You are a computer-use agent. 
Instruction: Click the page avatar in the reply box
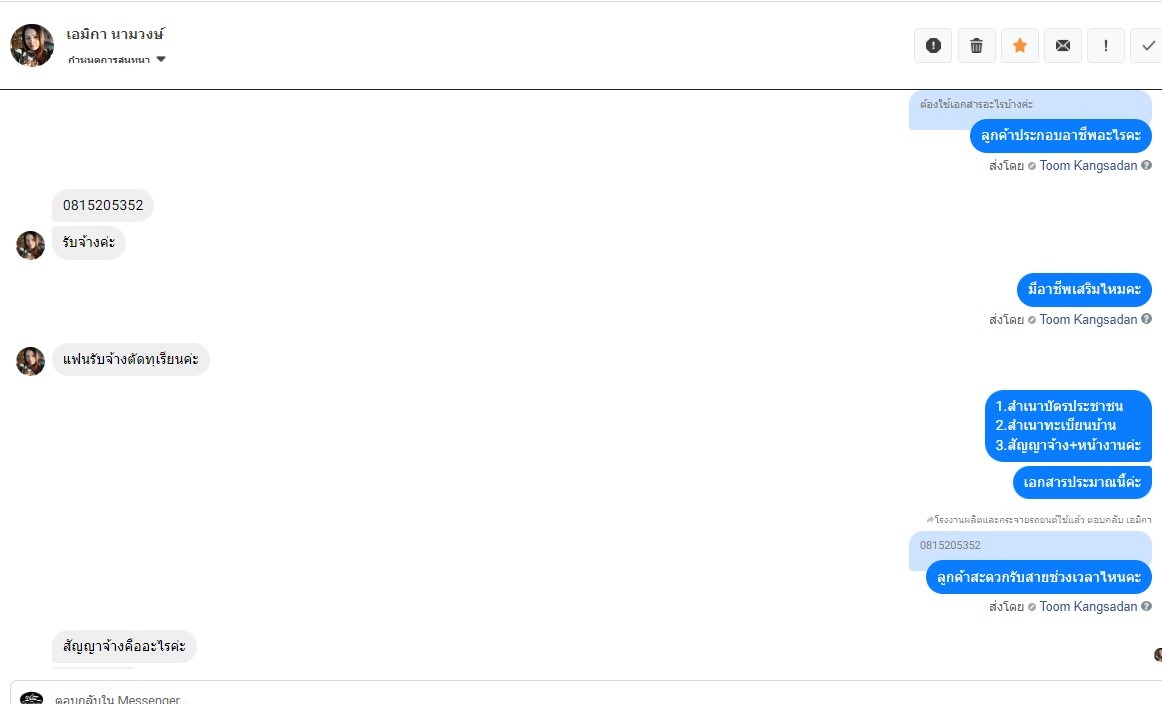(x=32, y=698)
